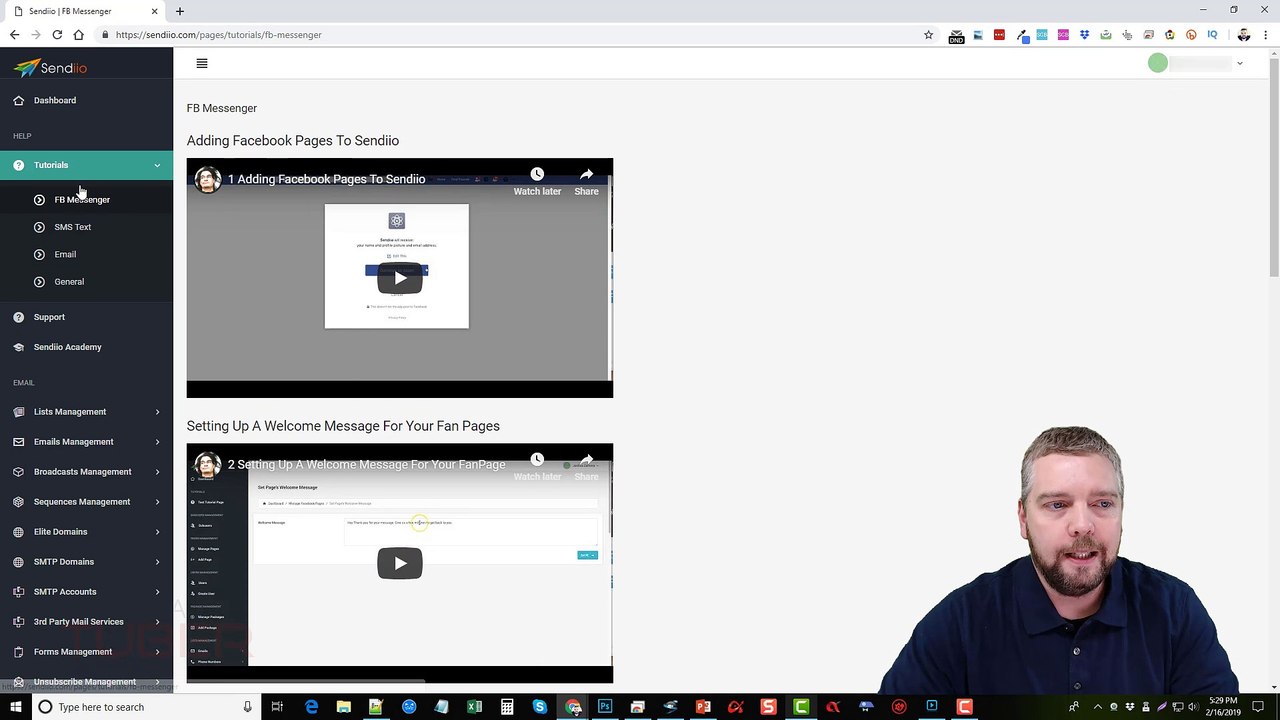The width and height of the screenshot is (1280, 720).
Task: Click the SMTP Accounts icon
Action: [x=19, y=592]
